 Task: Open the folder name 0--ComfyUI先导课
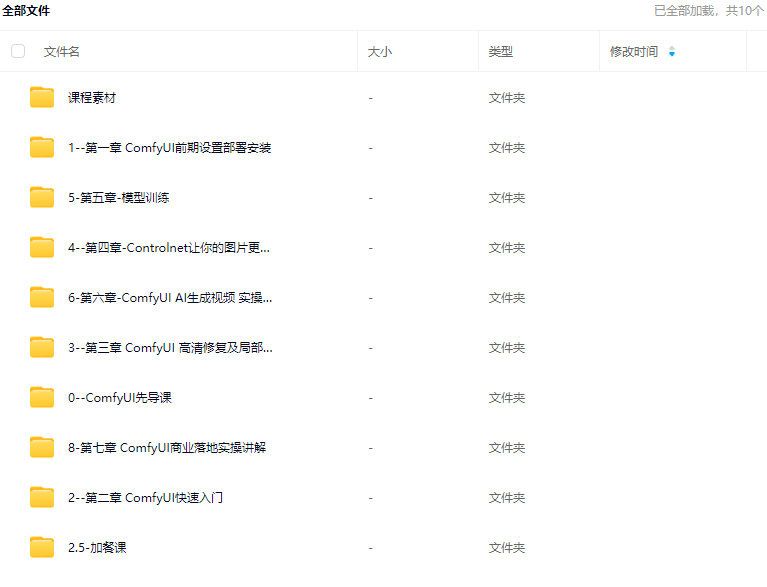coord(120,397)
